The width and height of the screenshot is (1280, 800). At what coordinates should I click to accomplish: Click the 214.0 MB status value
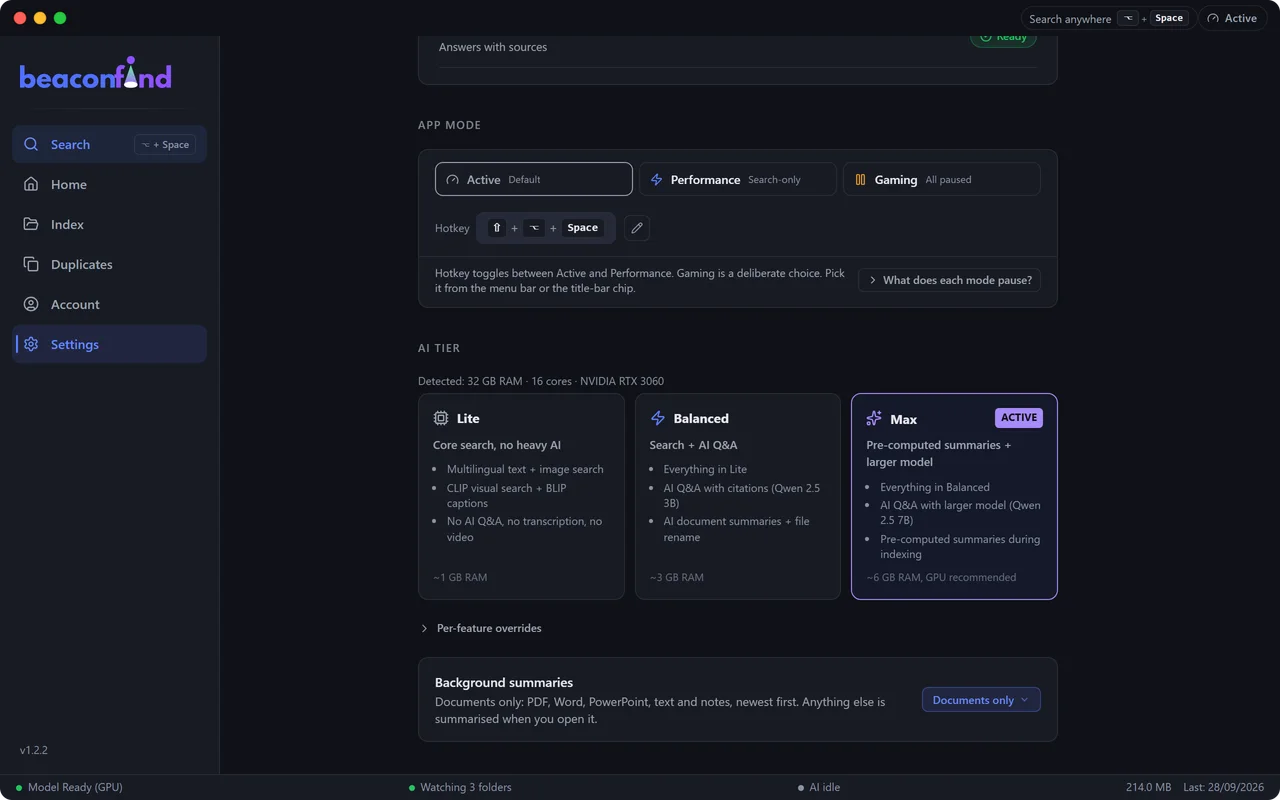(1148, 788)
